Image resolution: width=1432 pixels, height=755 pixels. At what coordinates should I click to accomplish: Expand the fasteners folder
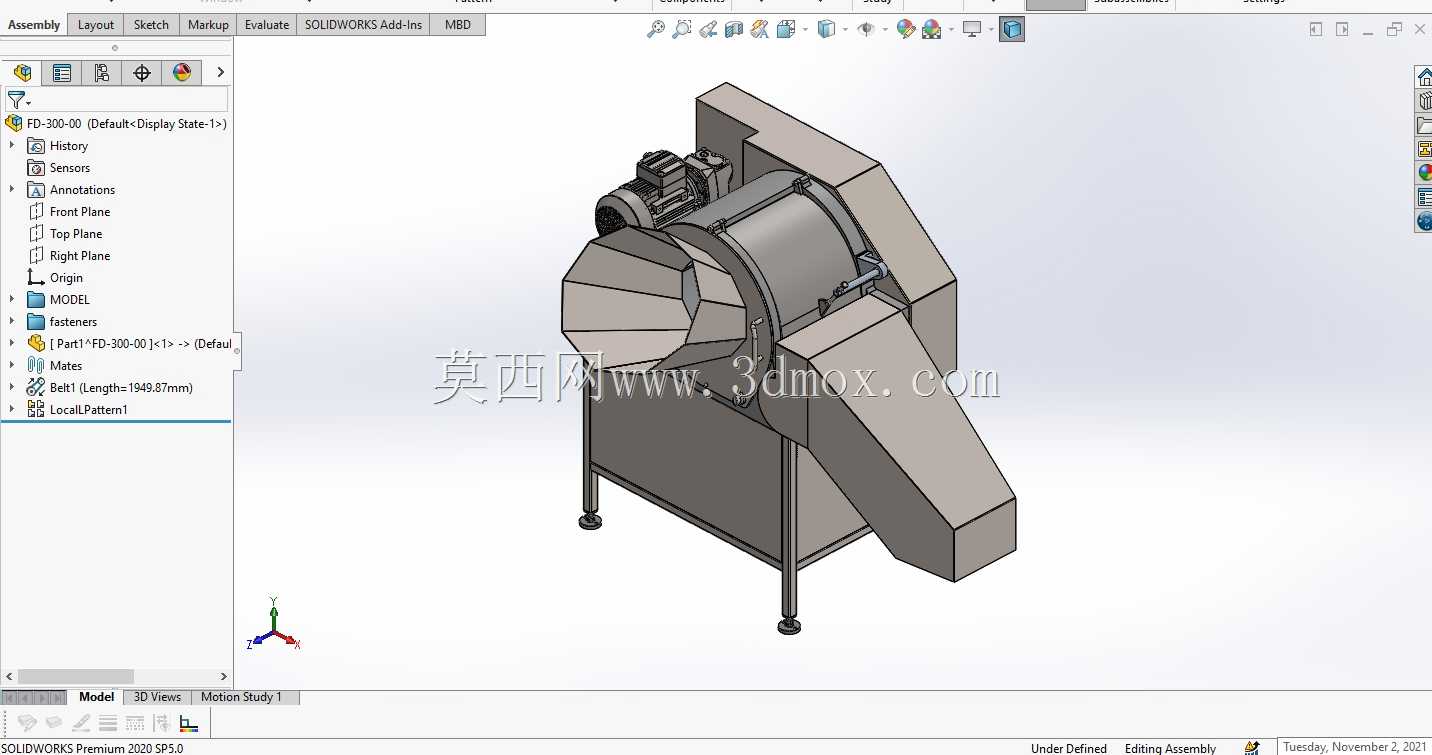[12, 322]
